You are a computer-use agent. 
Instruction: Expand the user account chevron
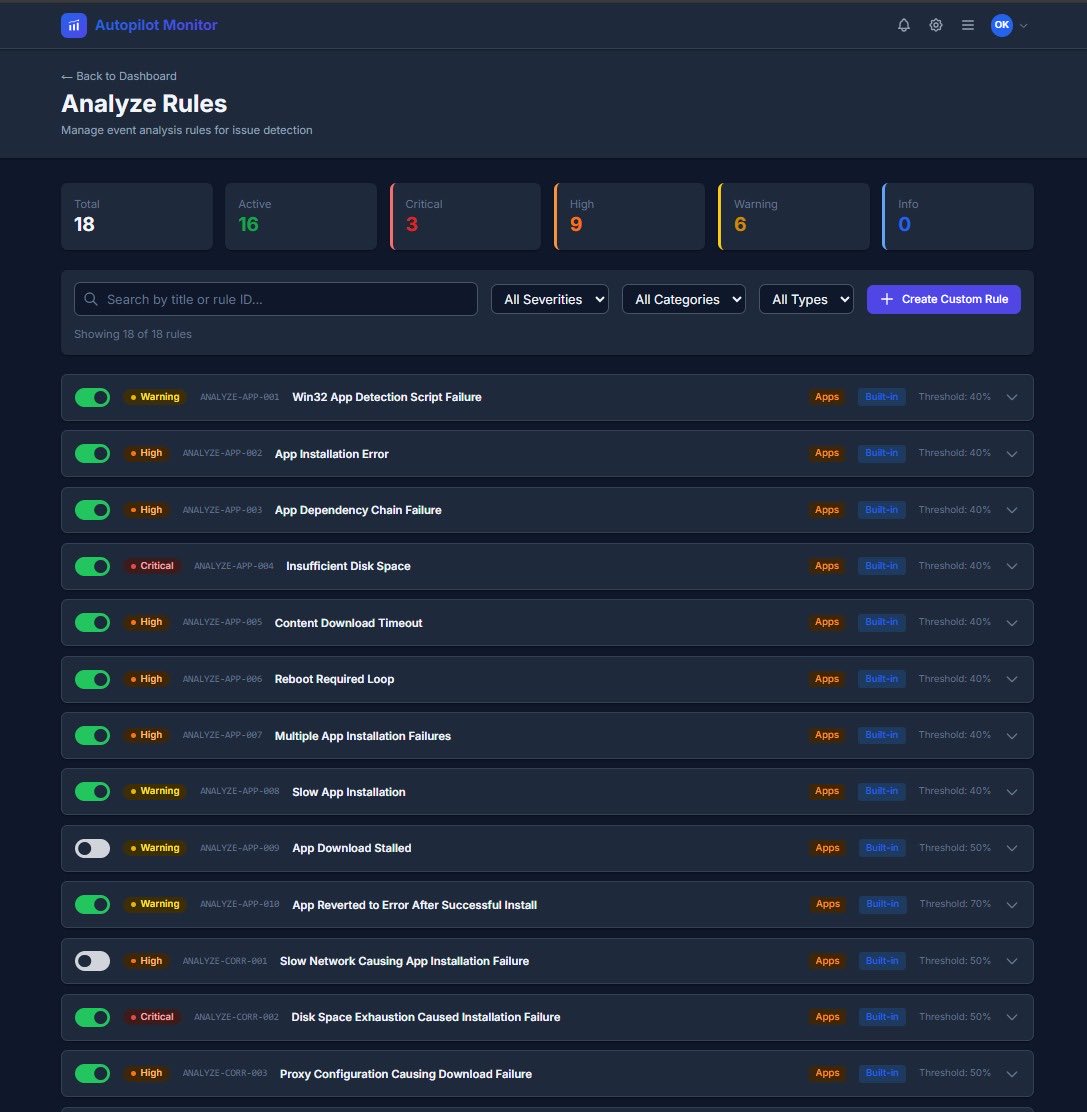(x=1023, y=26)
